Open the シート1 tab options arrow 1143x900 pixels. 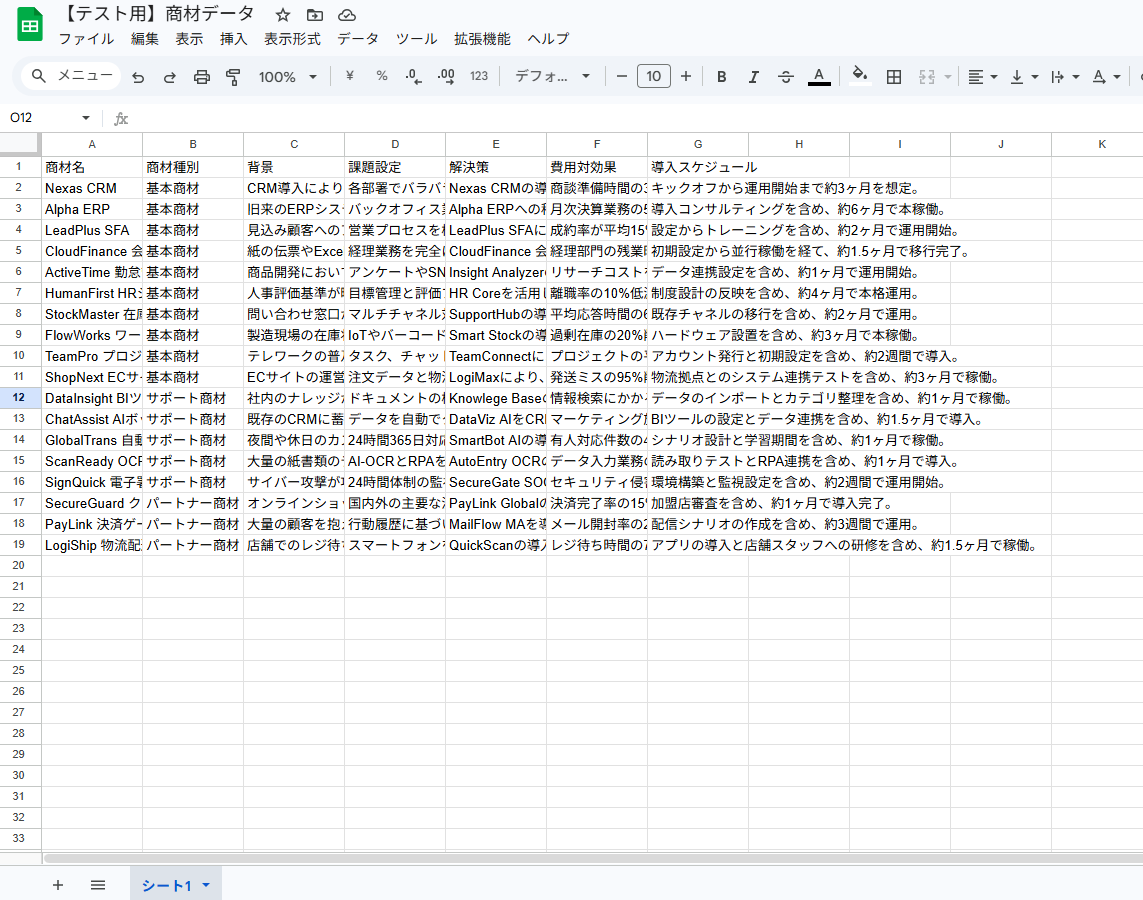coord(206,885)
